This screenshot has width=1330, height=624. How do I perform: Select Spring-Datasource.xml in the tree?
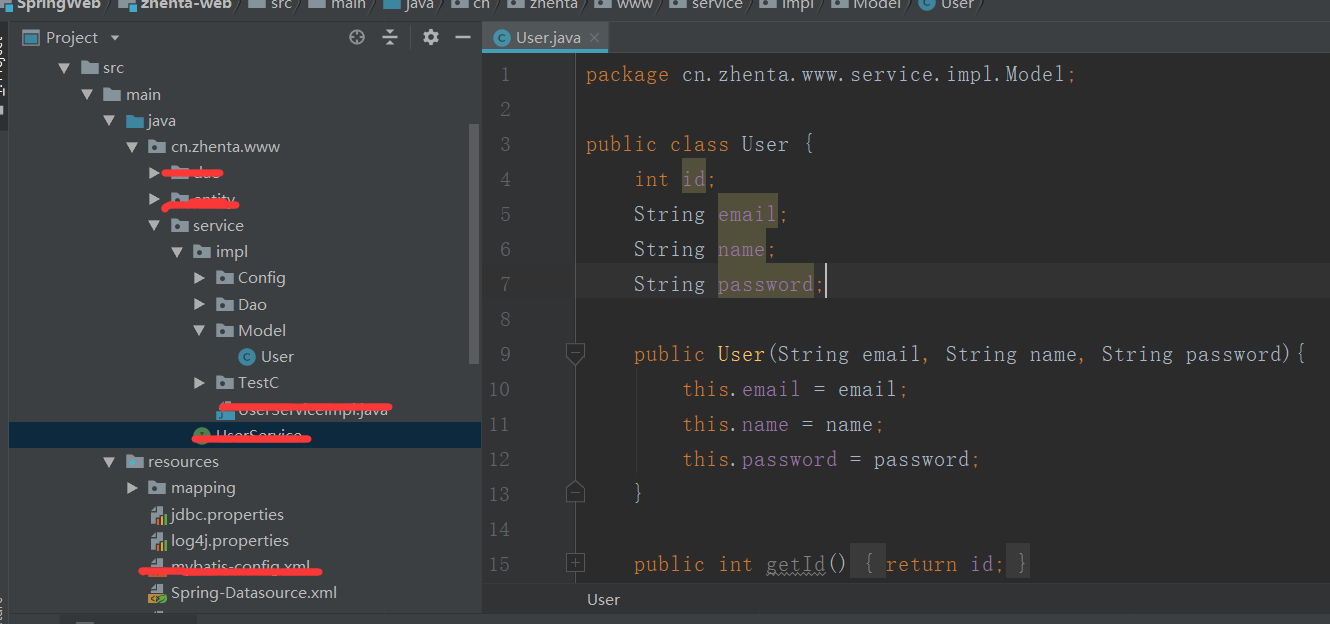pyautogui.click(x=254, y=593)
